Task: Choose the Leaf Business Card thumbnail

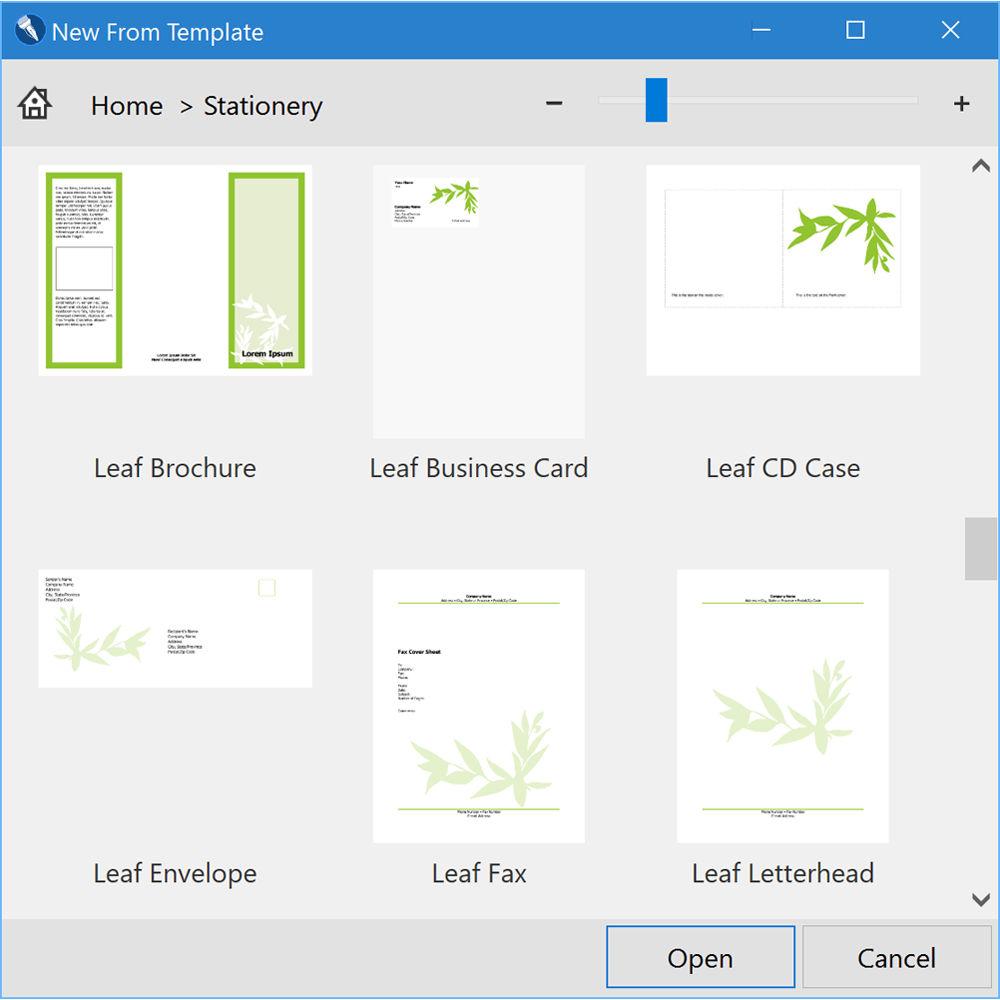Action: [479, 301]
